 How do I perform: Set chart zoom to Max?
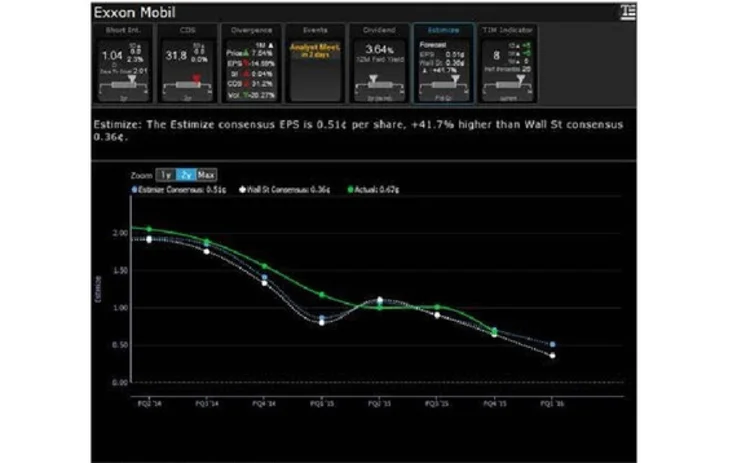pos(206,175)
